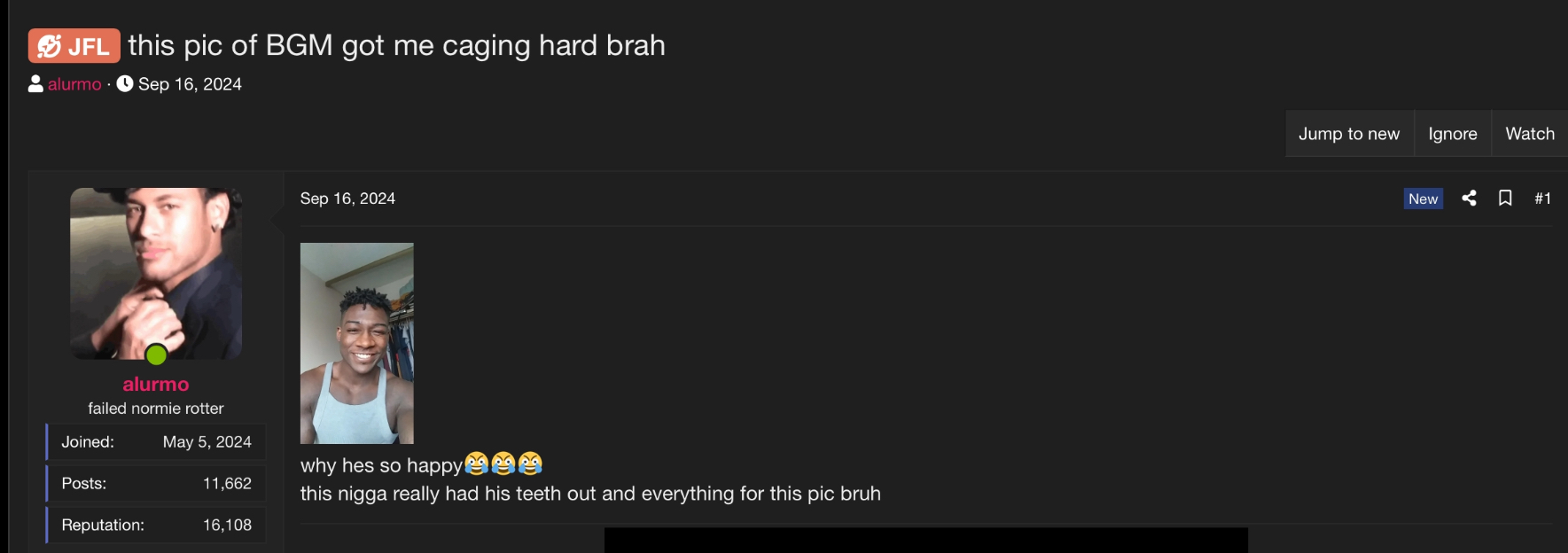Click the last crying-laughing emoji
1568x553 pixels.
click(530, 463)
